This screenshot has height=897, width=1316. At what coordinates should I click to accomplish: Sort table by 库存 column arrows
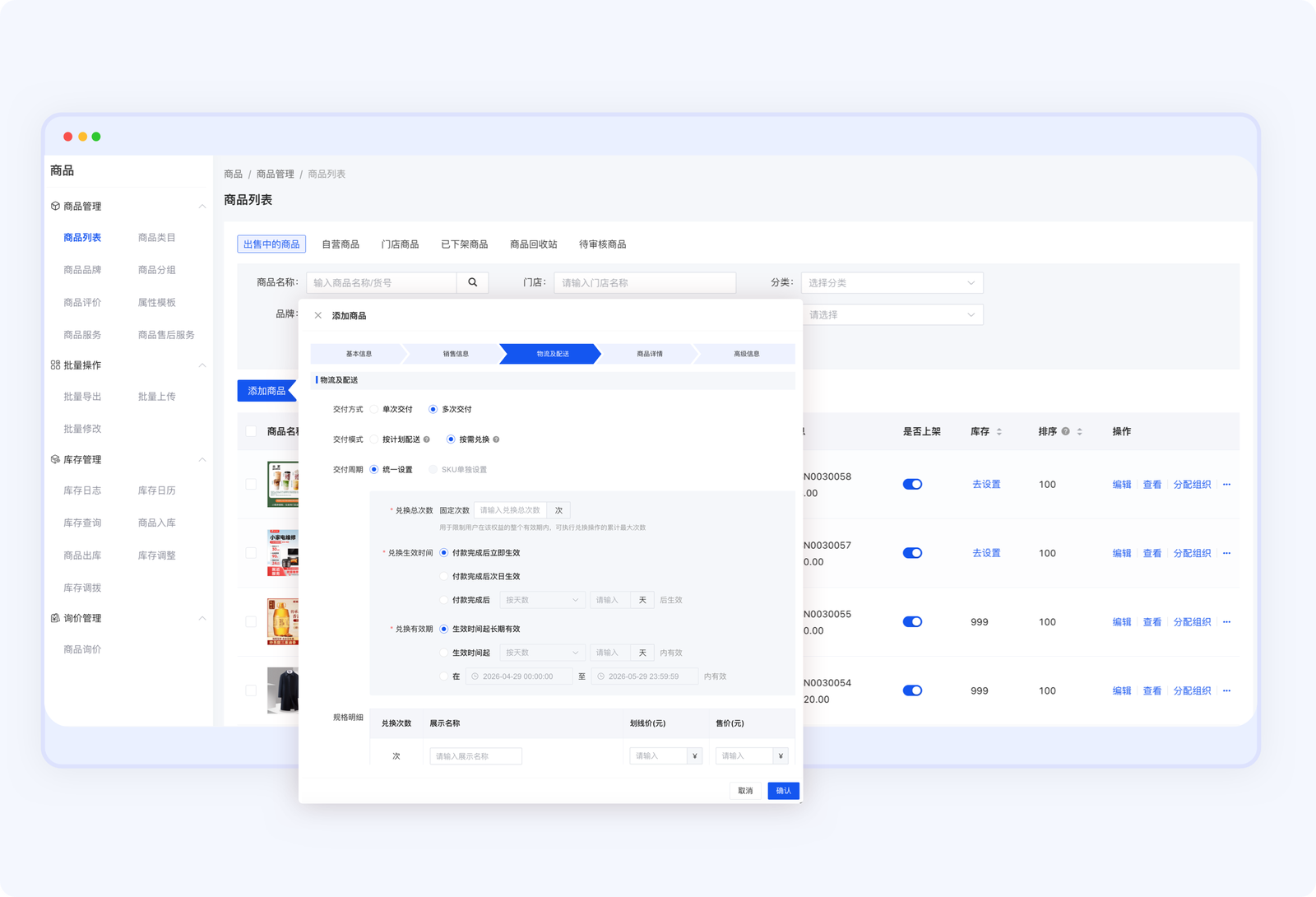pos(999,431)
